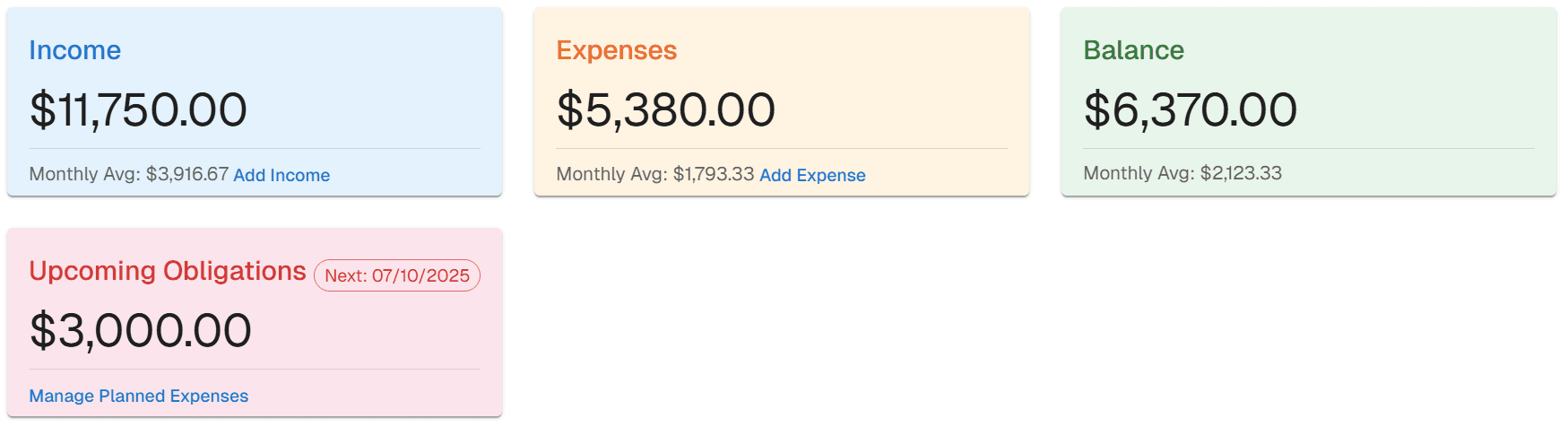Click the expenses Monthly Avg $1,793.33 text

655,174
